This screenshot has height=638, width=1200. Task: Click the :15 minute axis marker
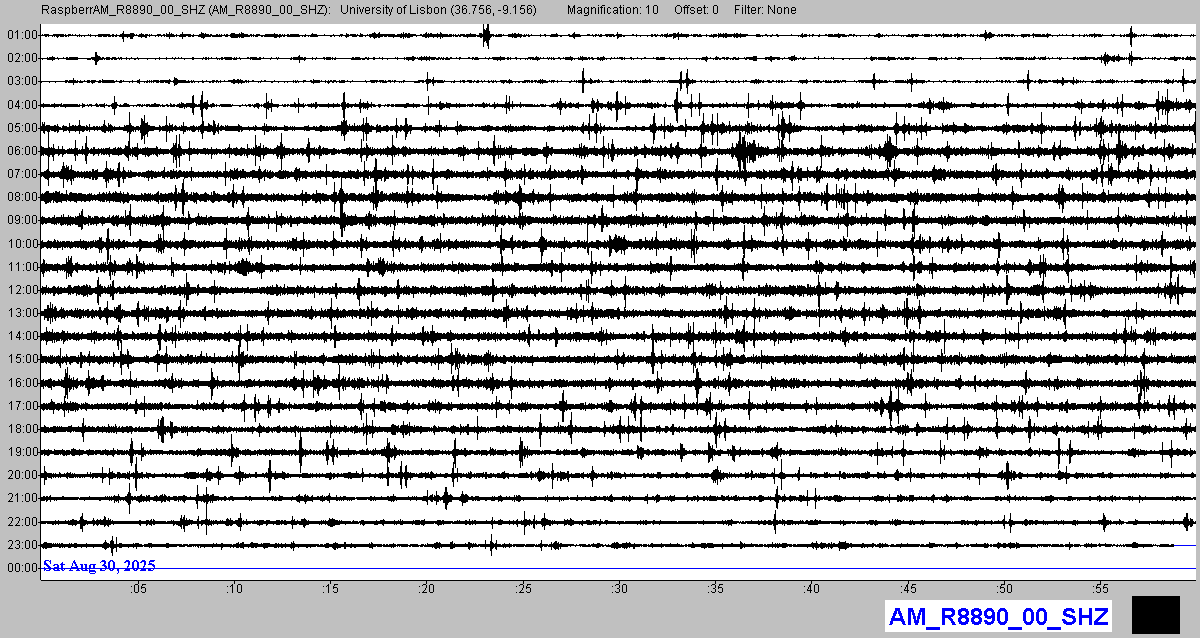coord(330,588)
